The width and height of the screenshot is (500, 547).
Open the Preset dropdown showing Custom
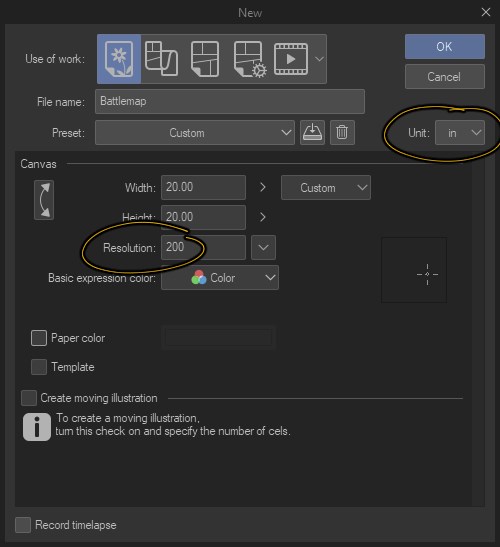(x=195, y=133)
